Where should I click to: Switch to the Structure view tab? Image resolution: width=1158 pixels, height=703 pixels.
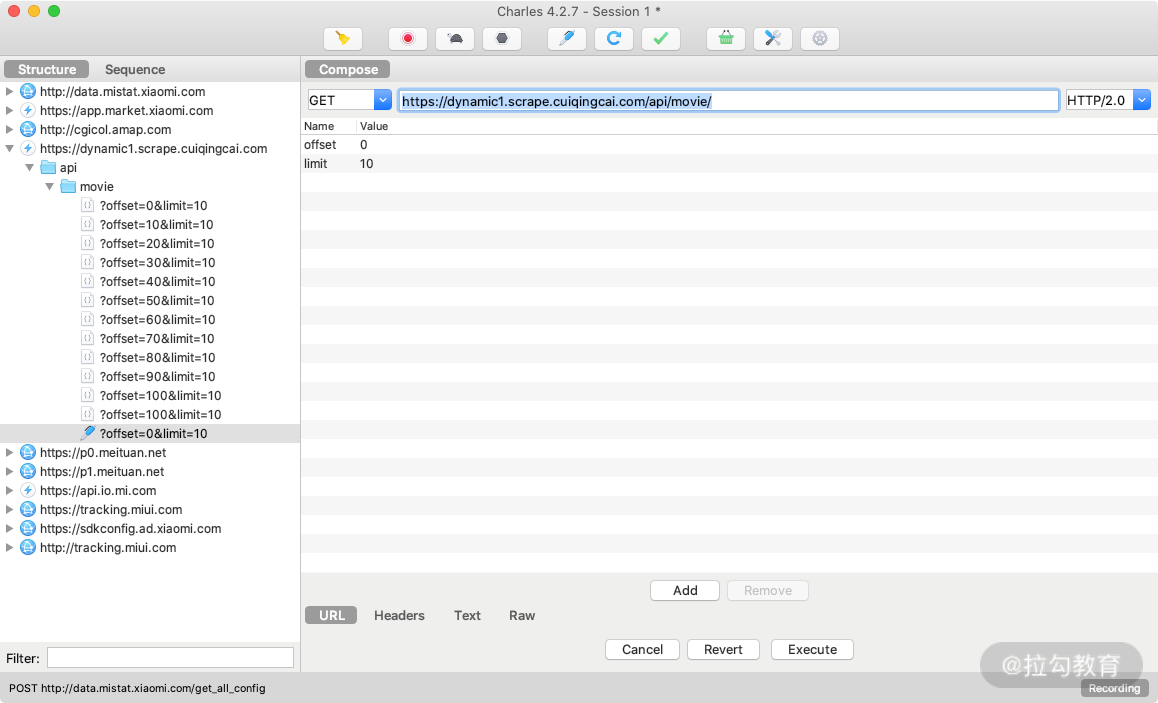click(x=47, y=69)
